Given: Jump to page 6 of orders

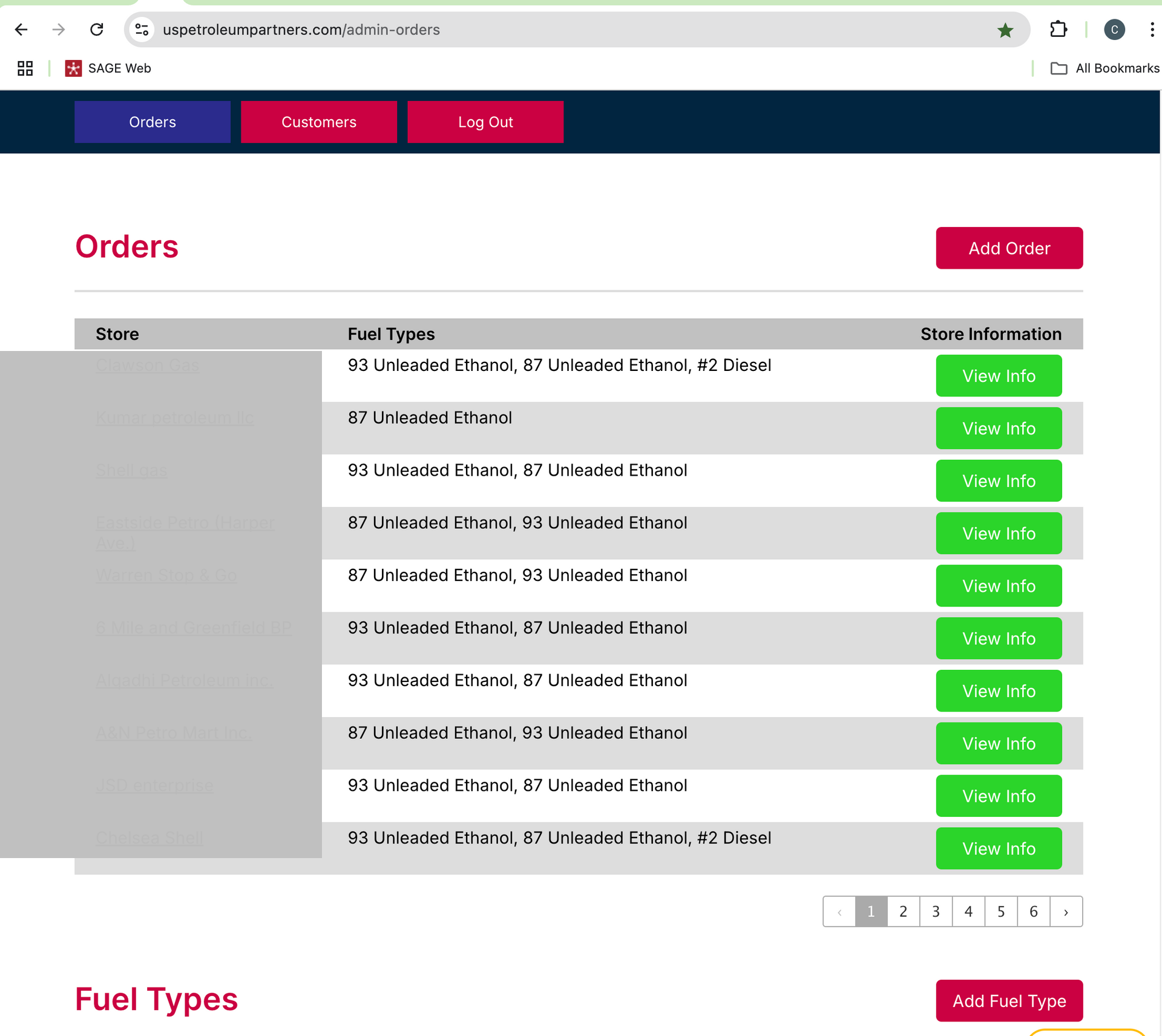Looking at the screenshot, I should coord(1033,911).
